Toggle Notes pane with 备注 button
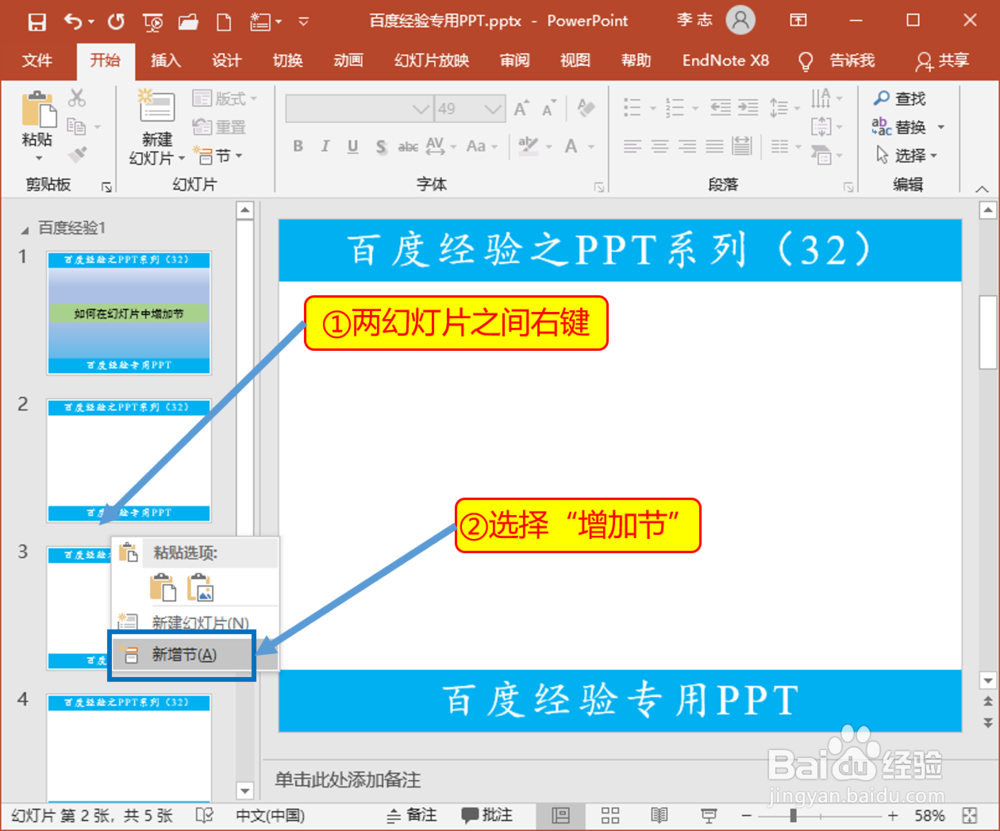Image resolution: width=1000 pixels, height=831 pixels. [x=412, y=815]
